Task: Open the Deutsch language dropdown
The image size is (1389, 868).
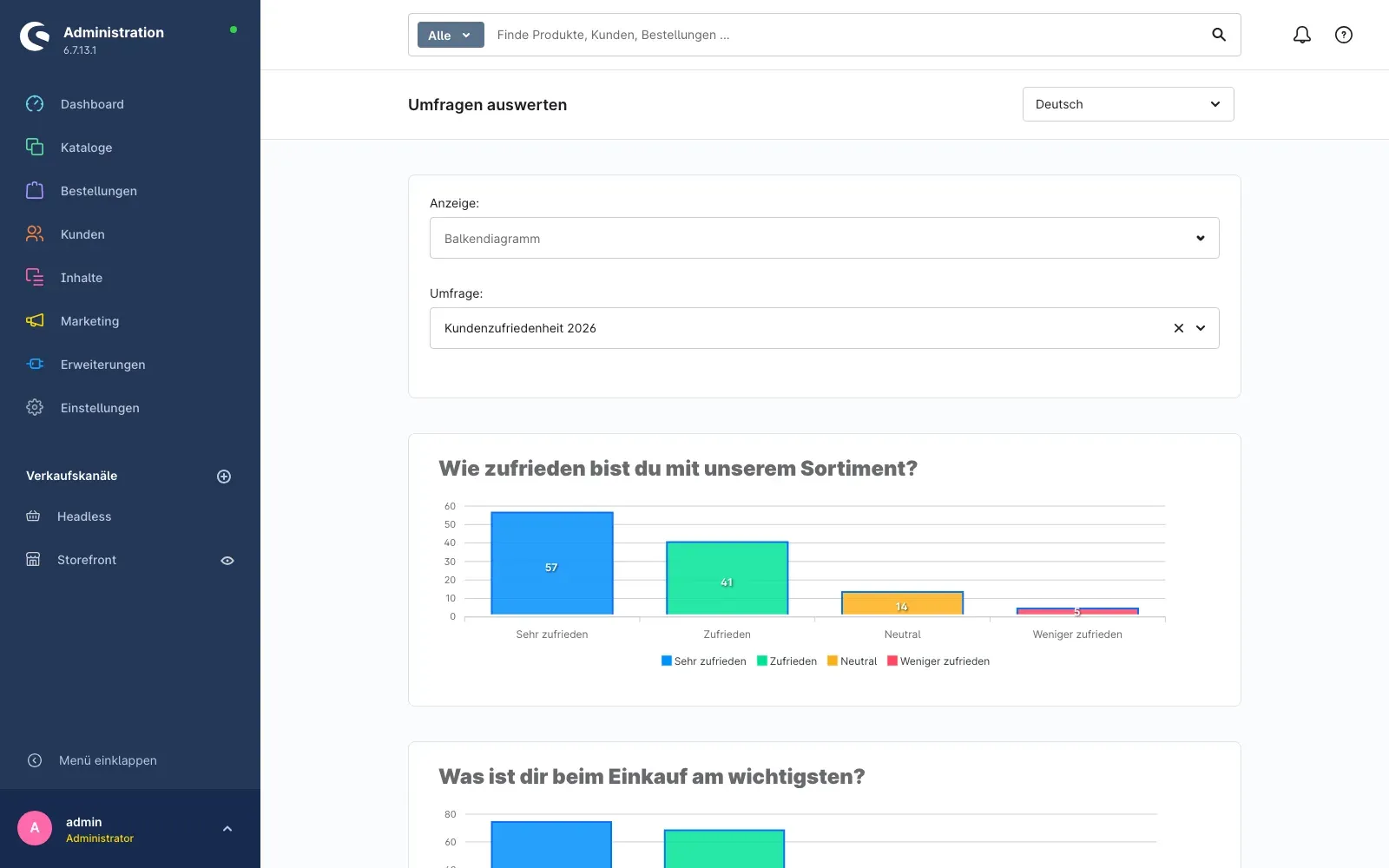Action: pos(1129,104)
